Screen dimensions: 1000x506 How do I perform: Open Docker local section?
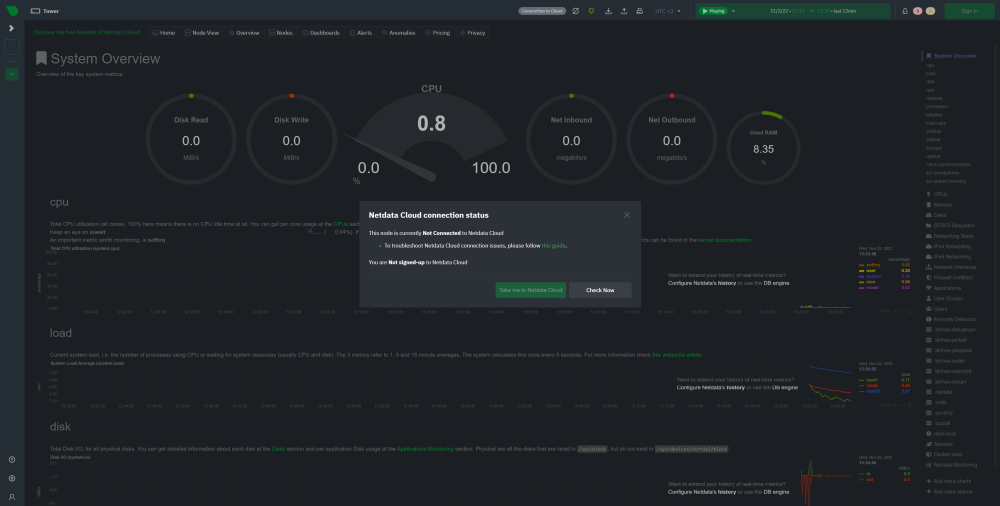coord(943,454)
